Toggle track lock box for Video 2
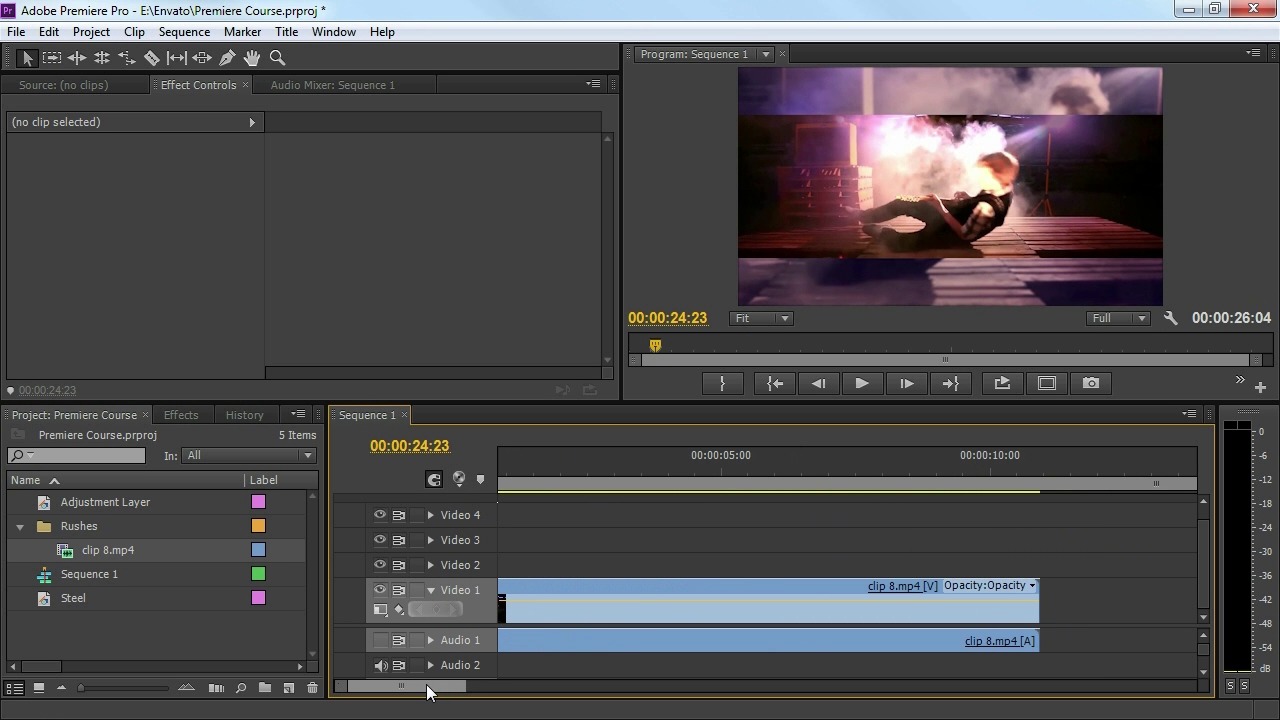 pyautogui.click(x=417, y=565)
